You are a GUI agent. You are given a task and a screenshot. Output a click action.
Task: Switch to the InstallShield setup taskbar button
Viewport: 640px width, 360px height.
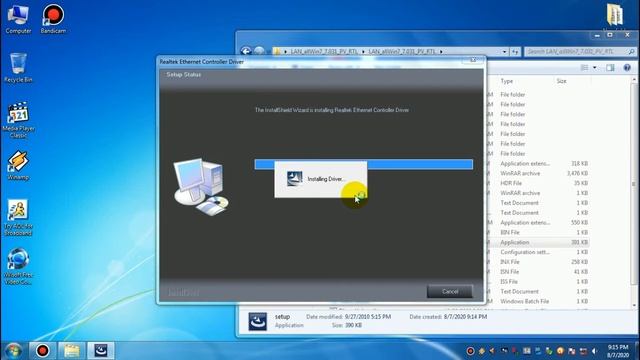pos(101,351)
